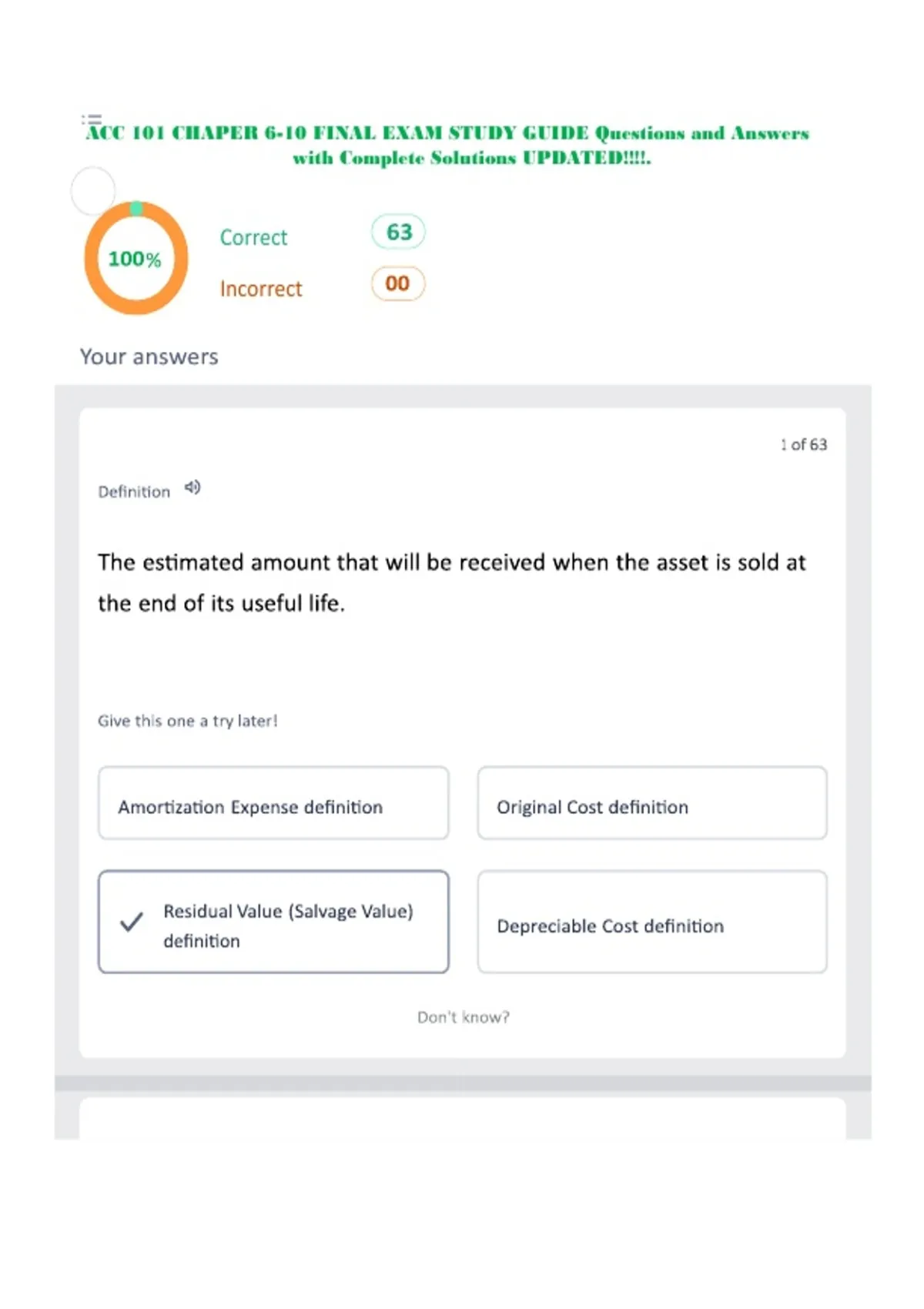Select Amortization Expense definition answer
The height and width of the screenshot is (1309, 924).
coord(273,803)
